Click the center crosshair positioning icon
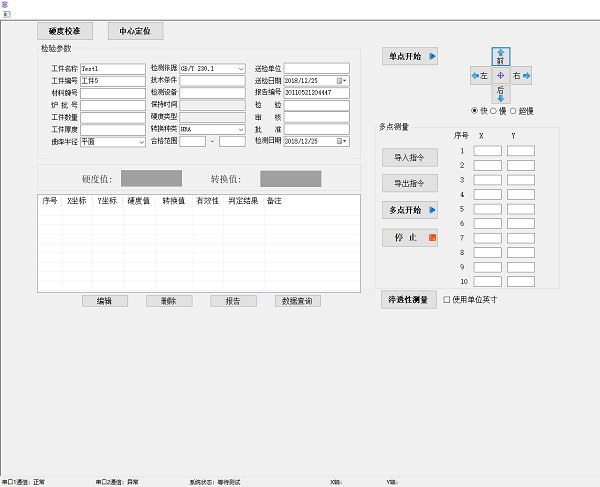Viewport: 600px width, 487px height. tap(500, 76)
